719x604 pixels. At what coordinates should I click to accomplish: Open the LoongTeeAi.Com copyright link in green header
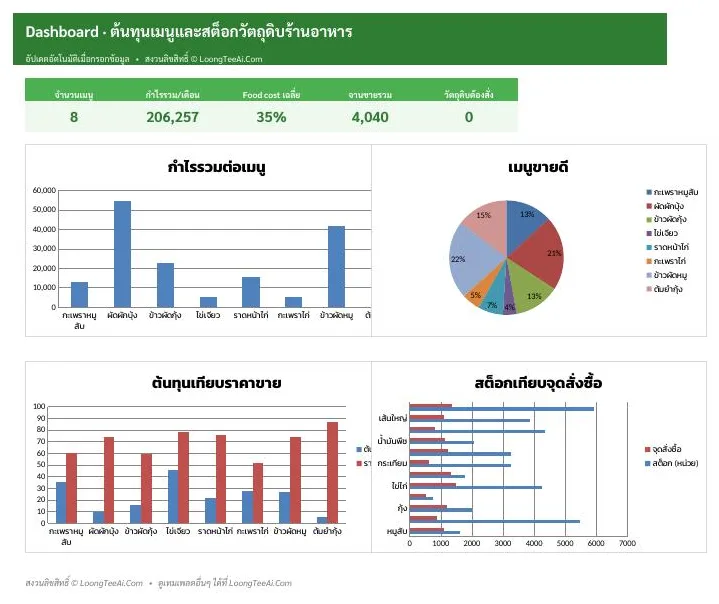pyautogui.click(x=204, y=59)
